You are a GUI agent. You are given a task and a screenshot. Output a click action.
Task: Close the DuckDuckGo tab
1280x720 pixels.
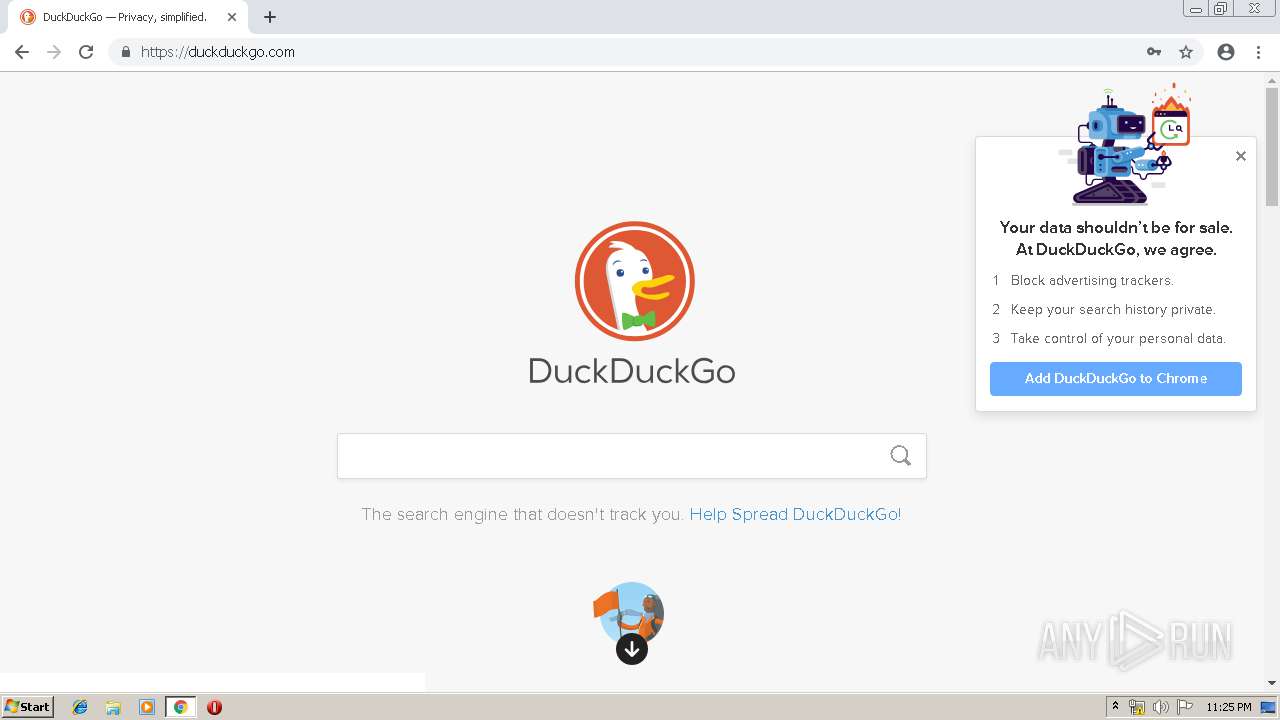coord(232,17)
